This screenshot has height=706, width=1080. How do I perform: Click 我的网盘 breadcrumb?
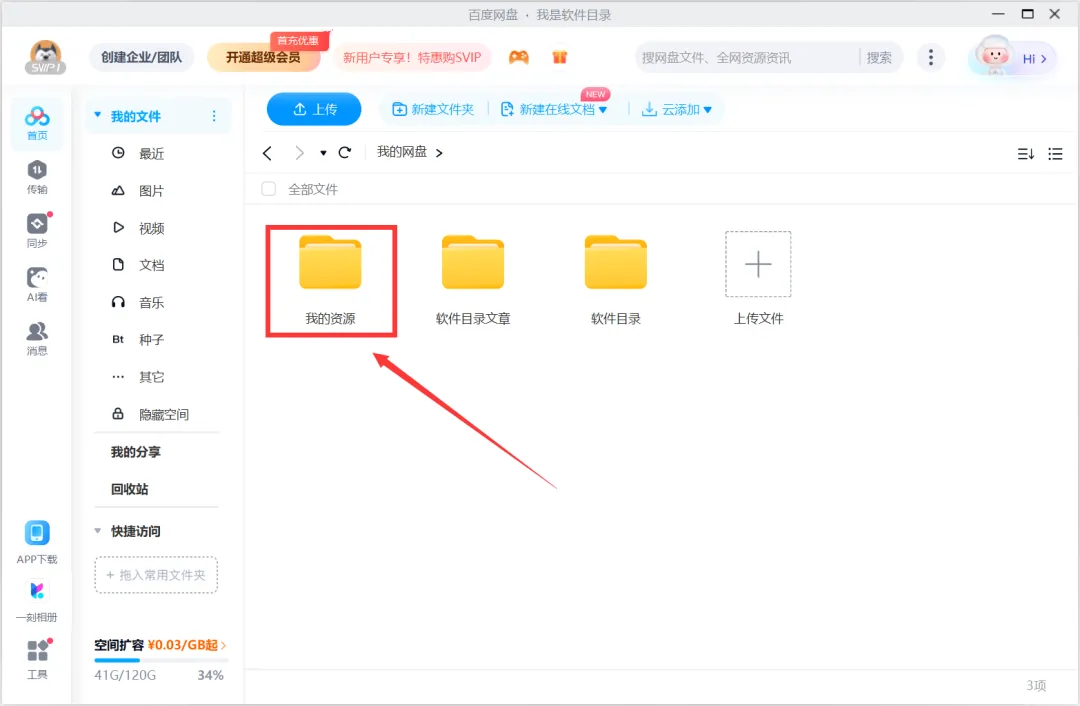pyautogui.click(x=402, y=152)
